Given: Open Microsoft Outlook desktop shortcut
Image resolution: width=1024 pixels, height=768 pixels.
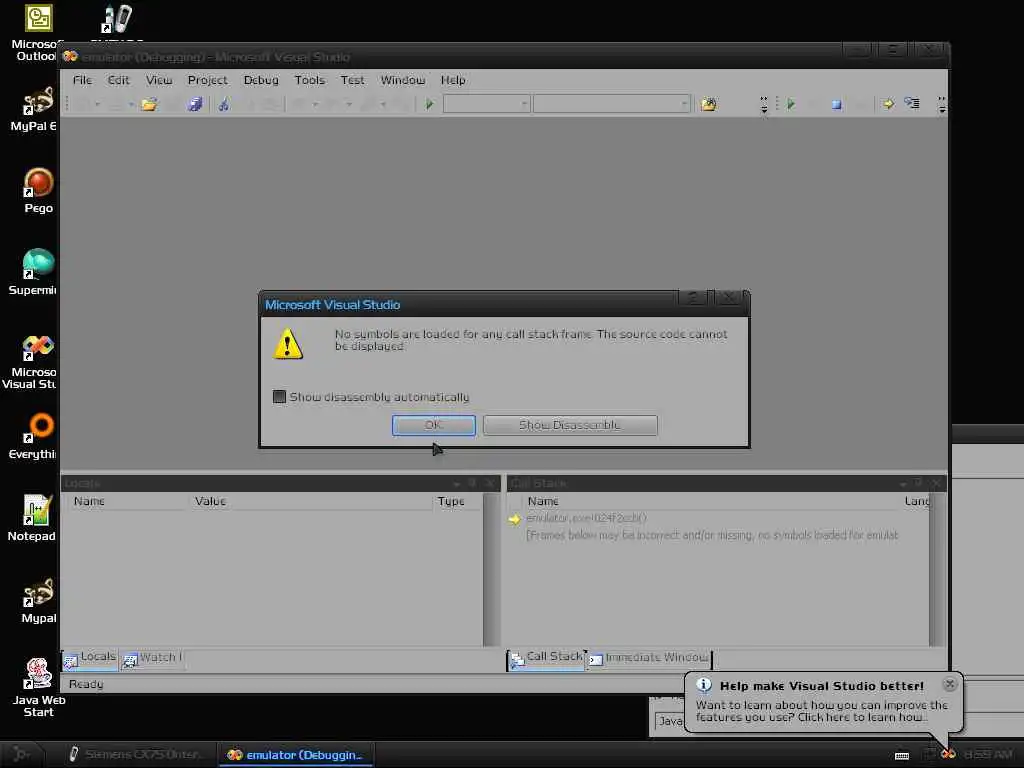Looking at the screenshot, I should [37, 33].
